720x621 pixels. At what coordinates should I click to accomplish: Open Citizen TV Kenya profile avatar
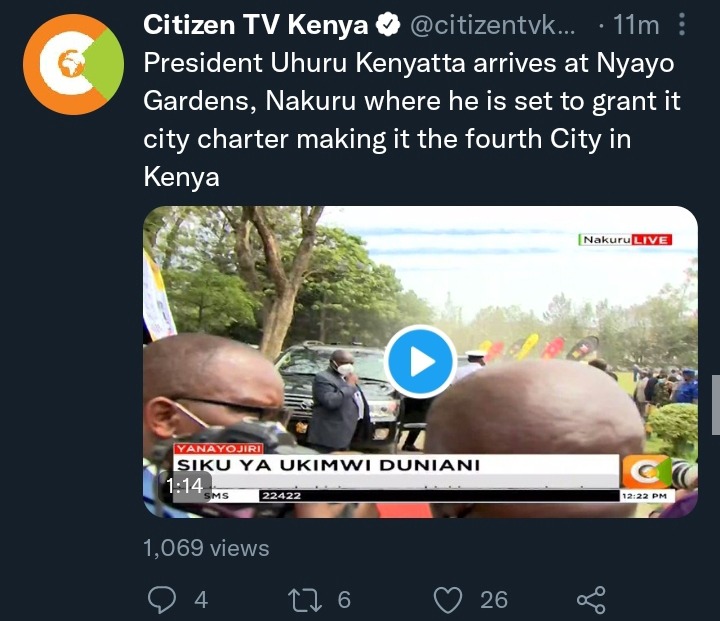(x=73, y=64)
